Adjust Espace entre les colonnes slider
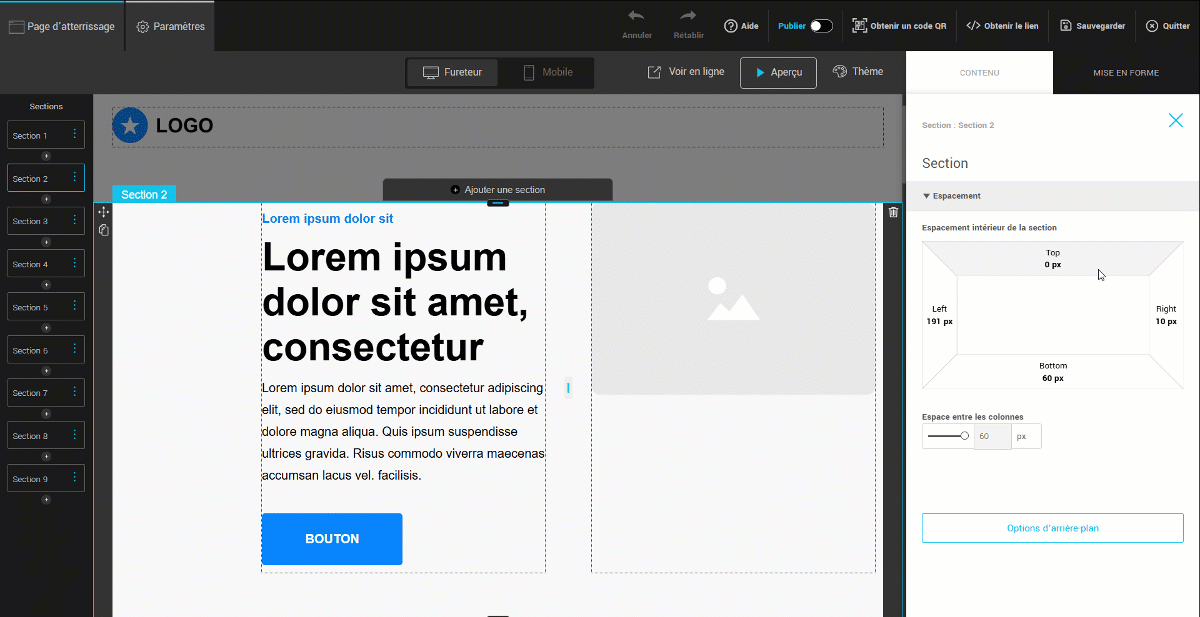The width and height of the screenshot is (1200, 617). coord(964,436)
